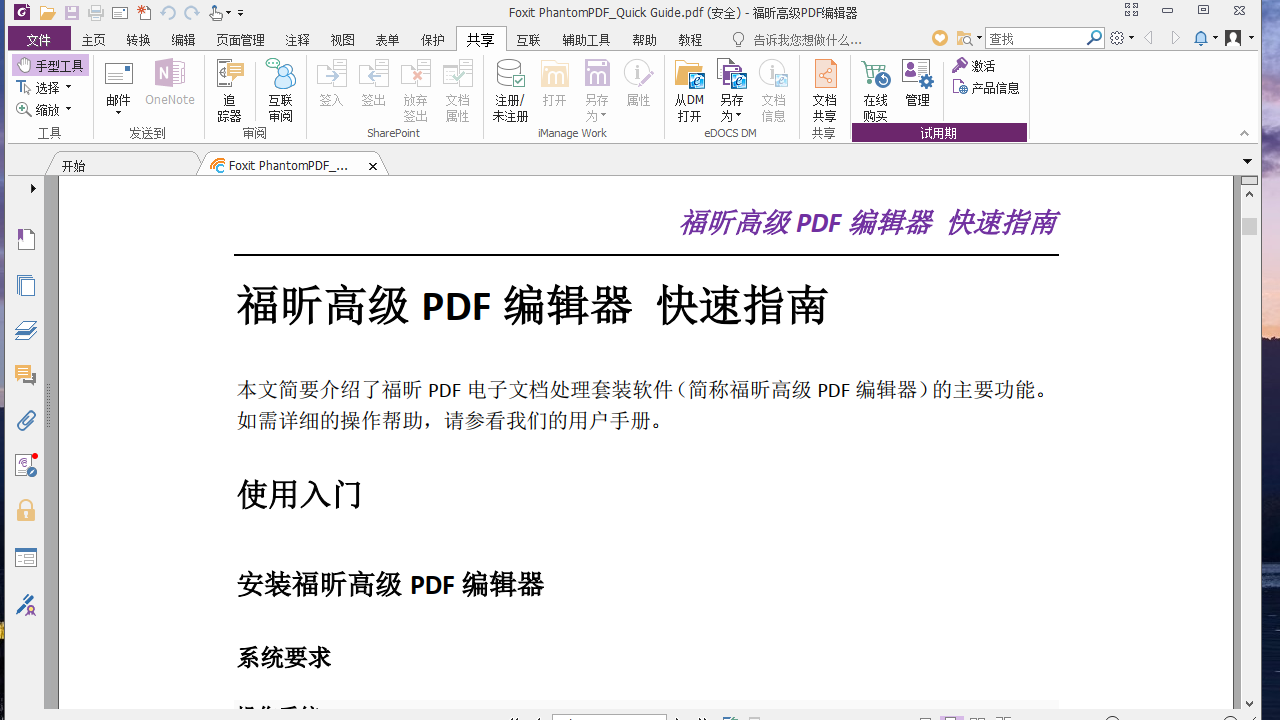This screenshot has width=1280, height=720.
Task: Open 产品信息 product info
Action: tap(986, 88)
